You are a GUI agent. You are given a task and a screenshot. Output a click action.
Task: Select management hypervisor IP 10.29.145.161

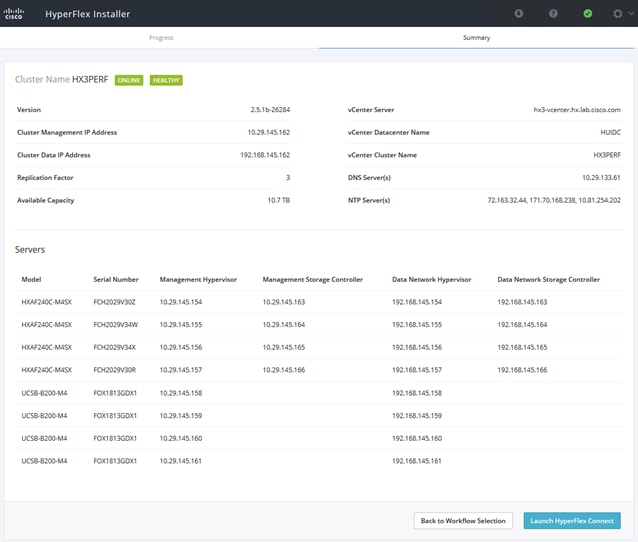tap(181, 461)
